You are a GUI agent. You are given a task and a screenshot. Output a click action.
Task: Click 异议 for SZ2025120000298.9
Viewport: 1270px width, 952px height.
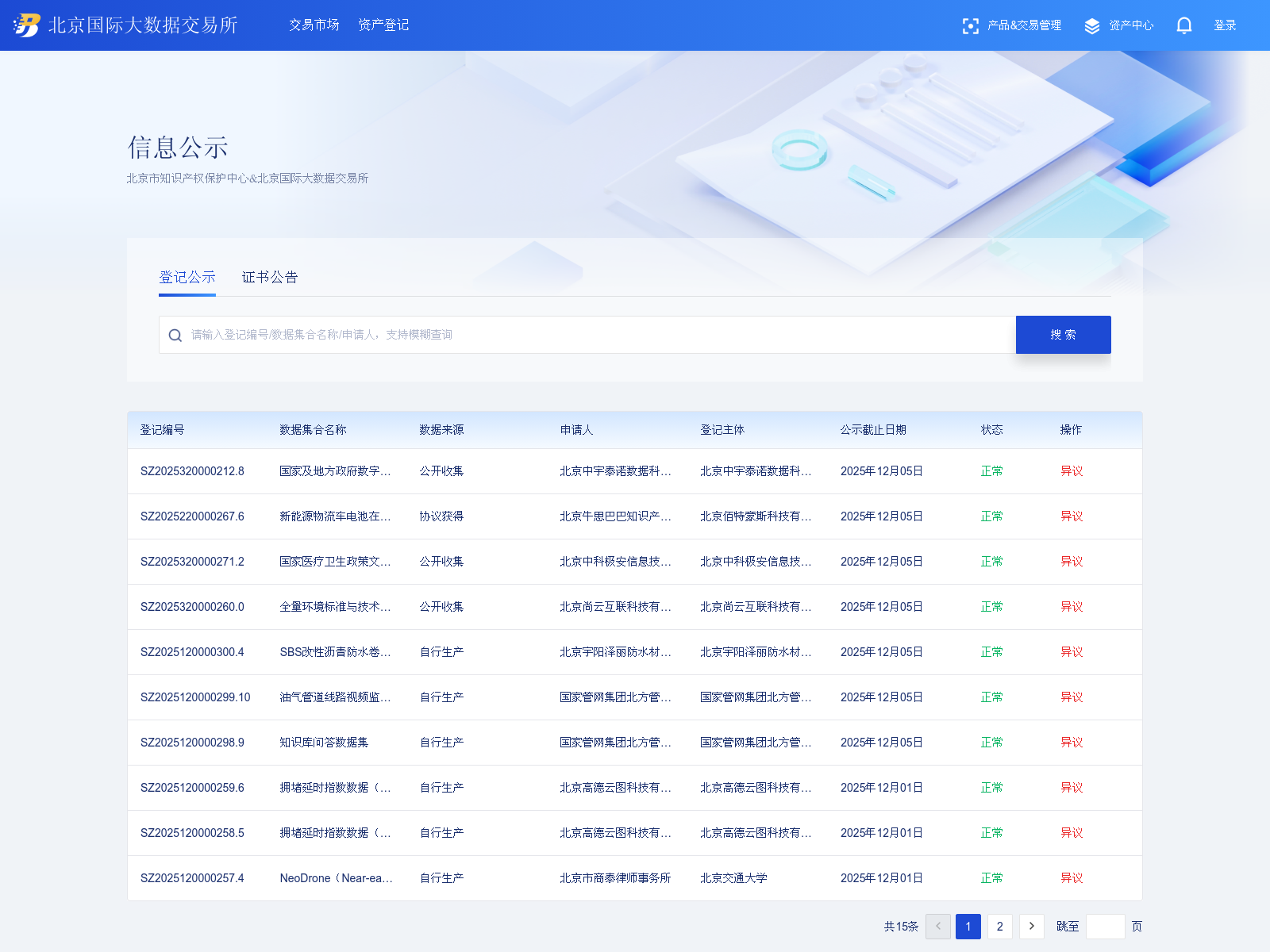pyautogui.click(x=1072, y=743)
